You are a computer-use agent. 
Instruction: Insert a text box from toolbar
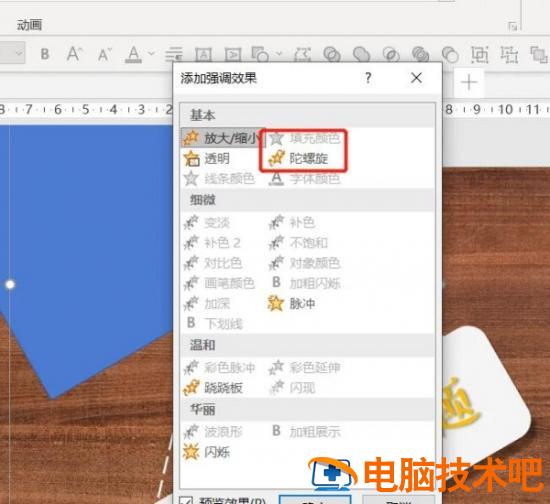pos(203,54)
